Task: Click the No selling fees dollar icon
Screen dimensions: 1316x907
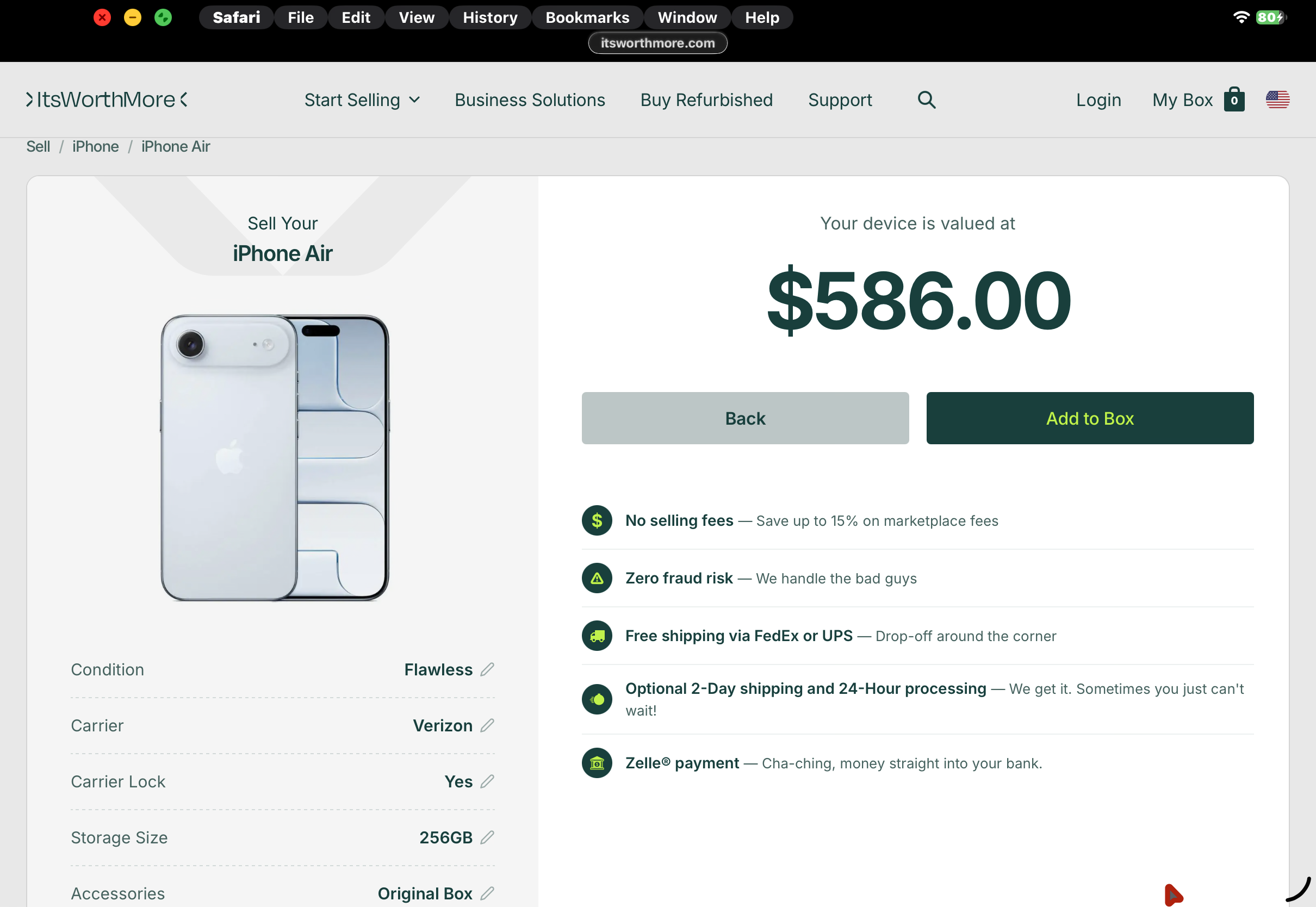Action: [597, 520]
